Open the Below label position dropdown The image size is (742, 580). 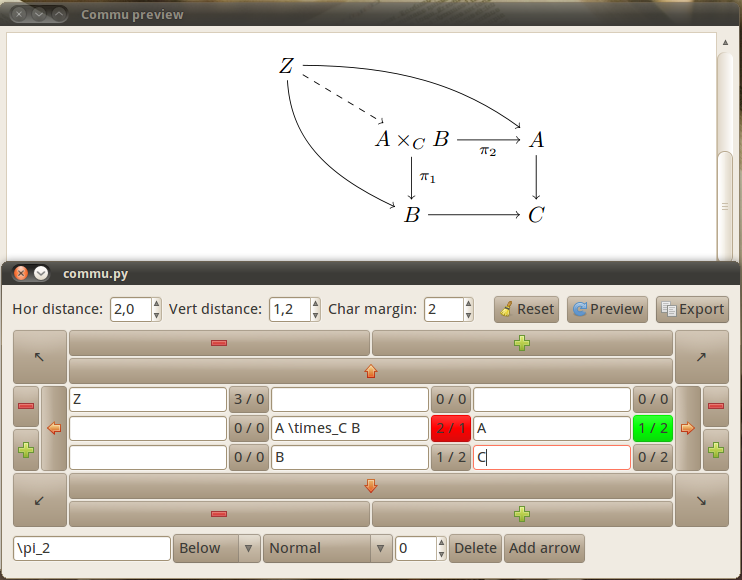[x=217, y=548]
